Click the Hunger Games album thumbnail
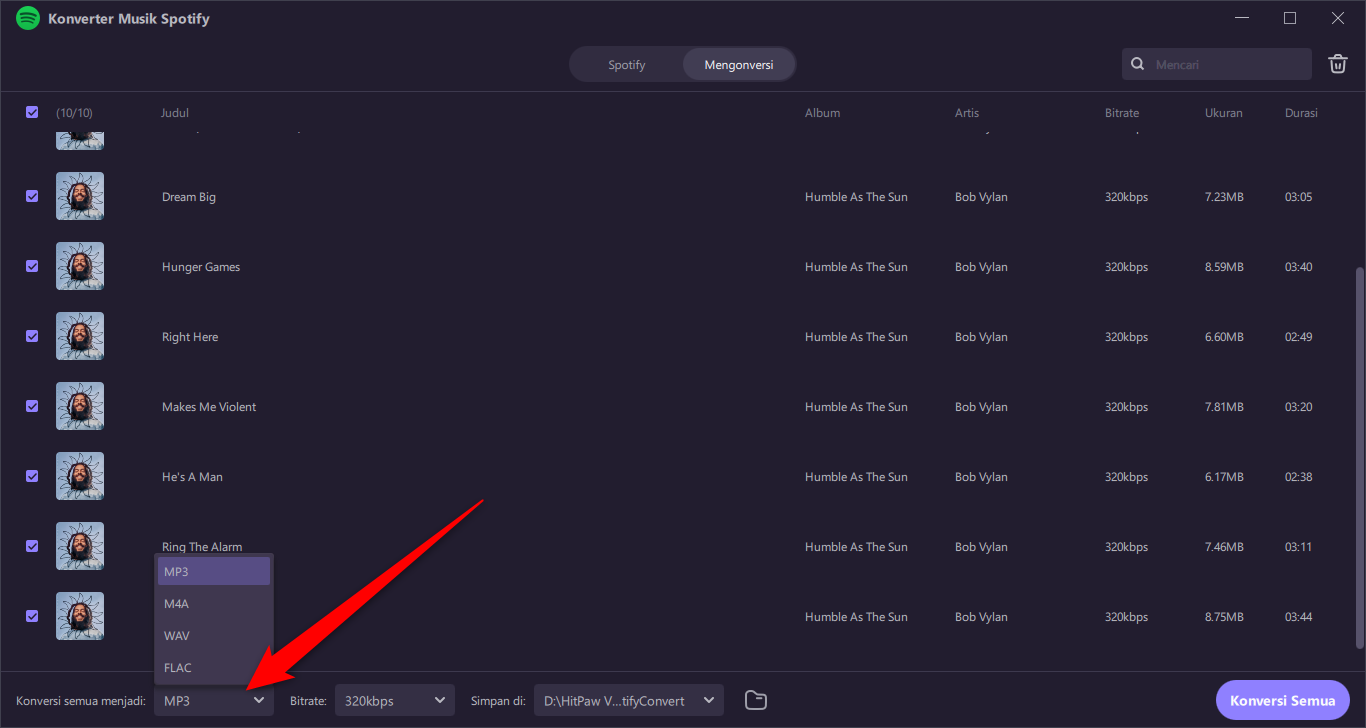This screenshot has height=728, width=1366. (80, 266)
